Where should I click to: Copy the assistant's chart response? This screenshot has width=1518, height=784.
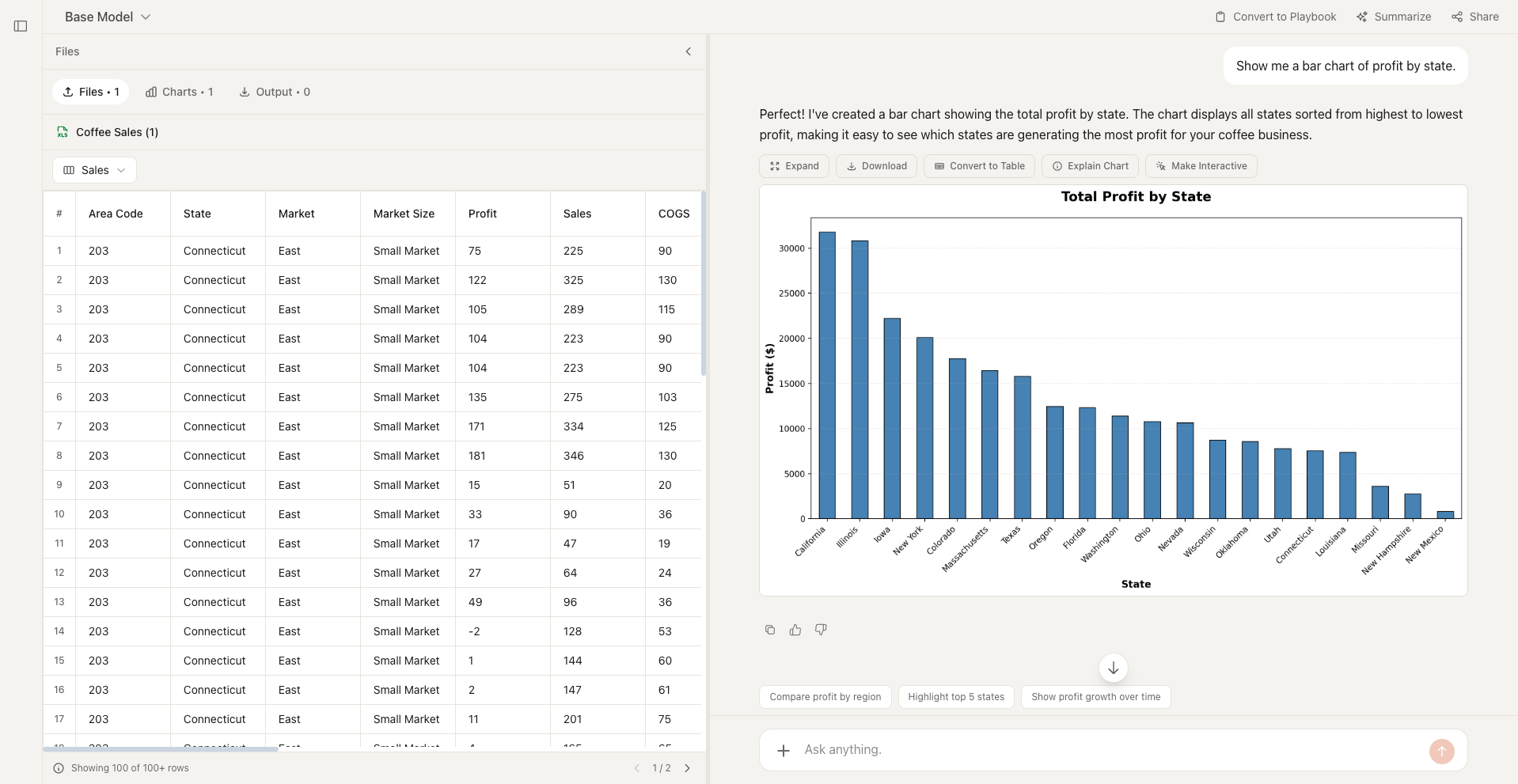pyautogui.click(x=769, y=629)
